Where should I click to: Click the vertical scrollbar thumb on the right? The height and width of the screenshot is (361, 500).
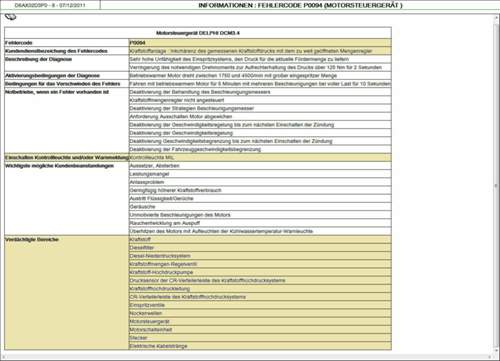(x=496, y=185)
